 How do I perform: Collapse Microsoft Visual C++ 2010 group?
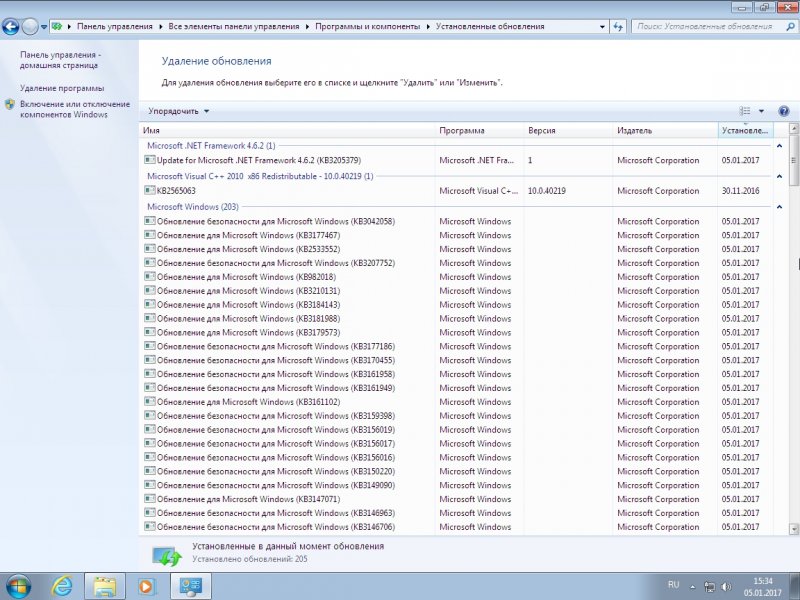(779, 177)
